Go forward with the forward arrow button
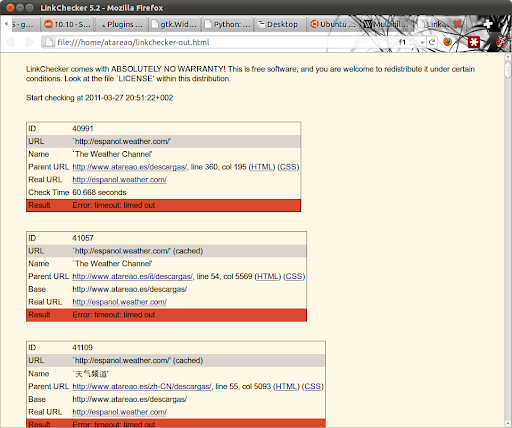Image resolution: width=512 pixels, height=428 pixels. click(x=29, y=42)
